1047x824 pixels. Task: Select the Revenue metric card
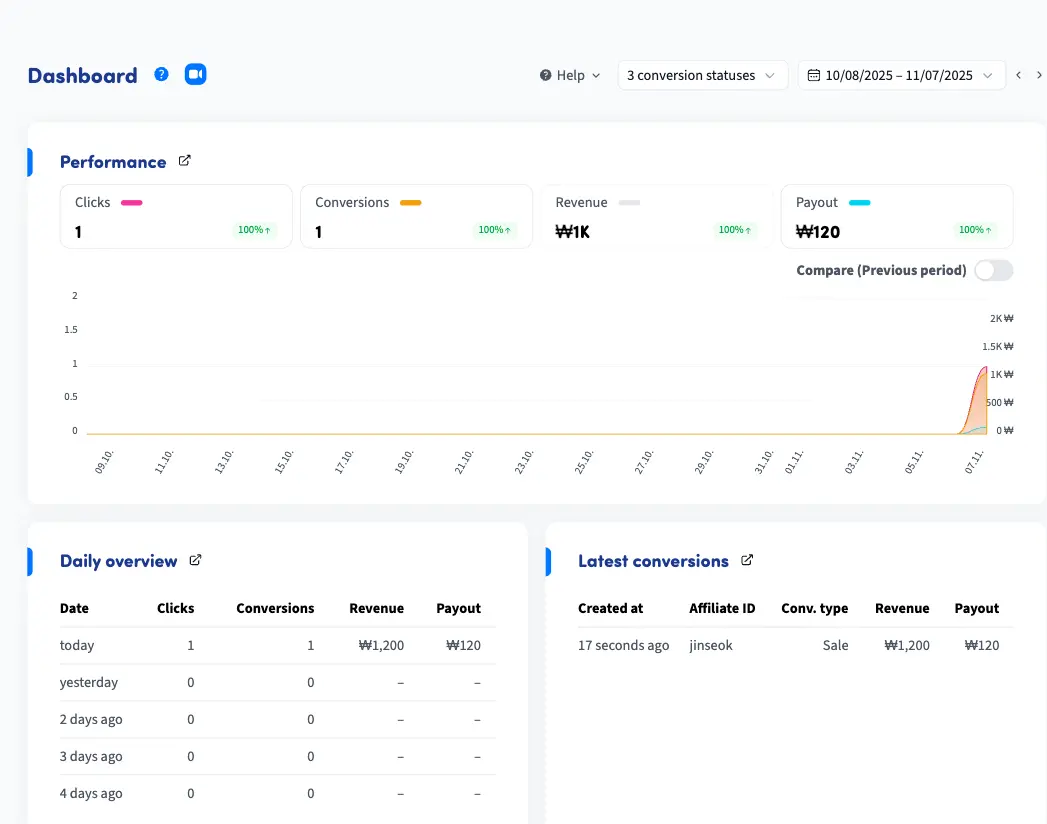click(x=656, y=216)
